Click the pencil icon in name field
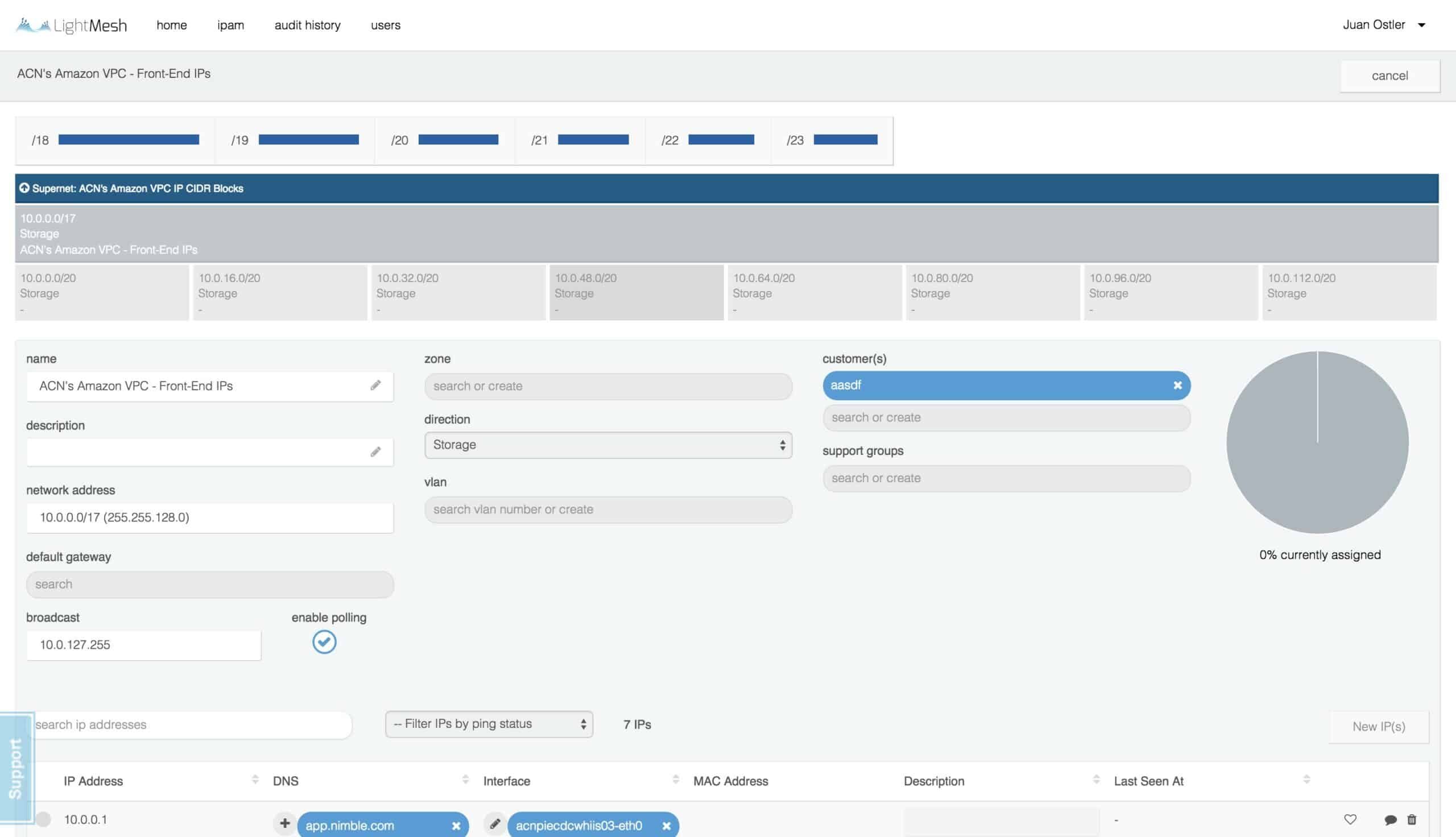Image resolution: width=1456 pixels, height=837 pixels. 375,386
